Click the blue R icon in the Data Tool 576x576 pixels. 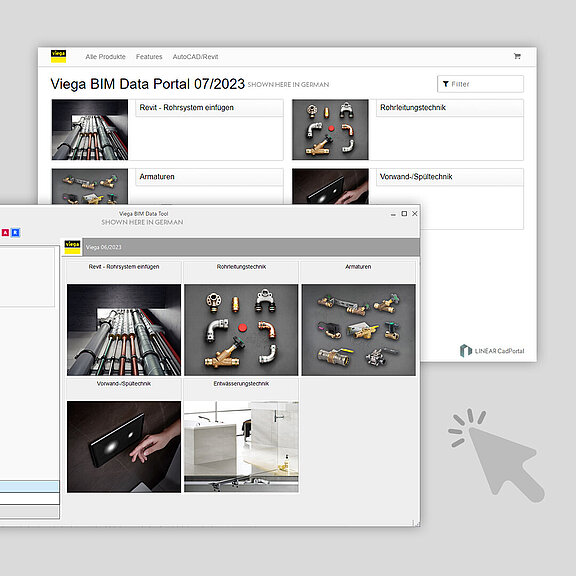coord(15,233)
